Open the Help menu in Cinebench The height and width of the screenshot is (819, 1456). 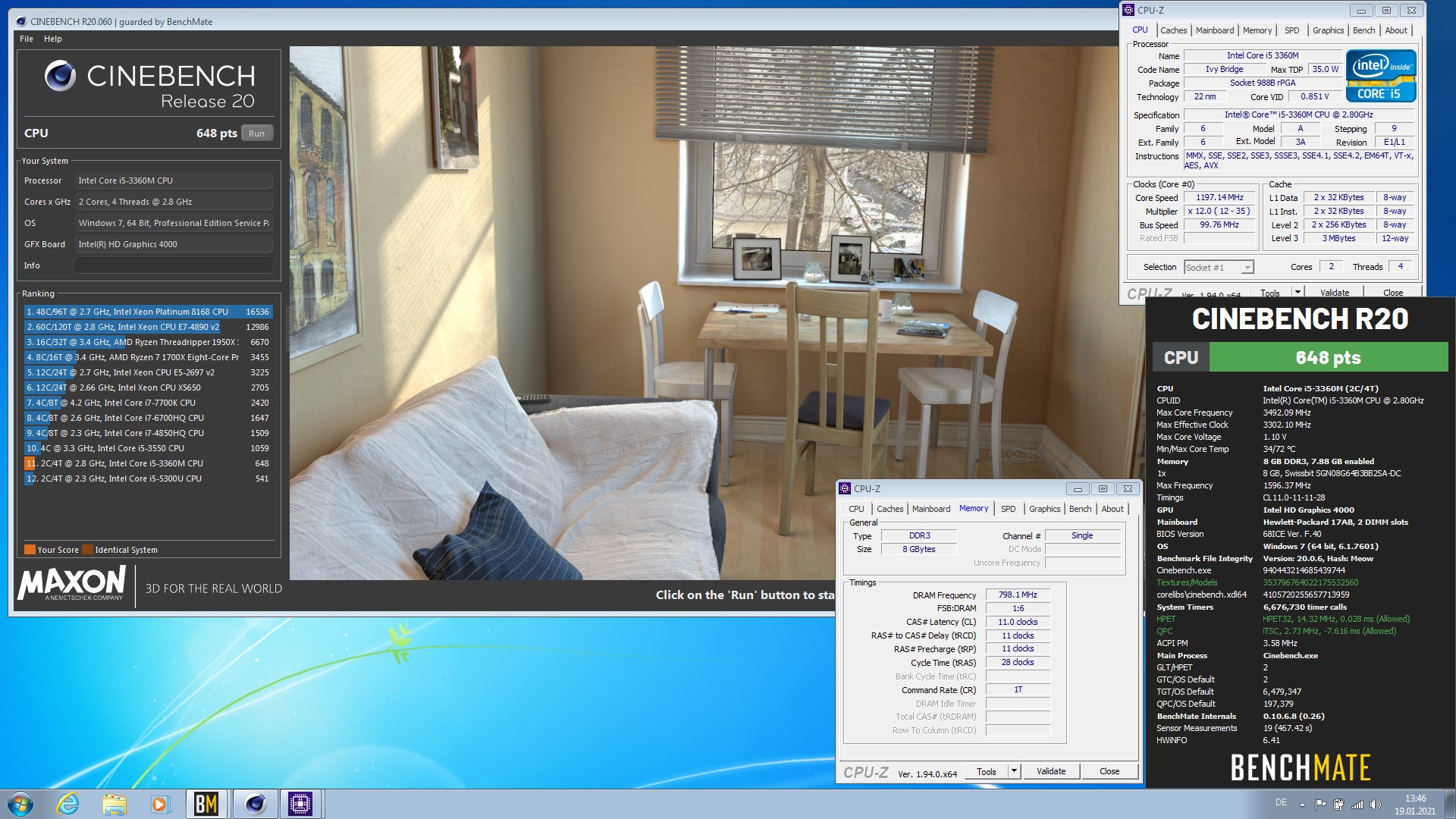pos(52,39)
